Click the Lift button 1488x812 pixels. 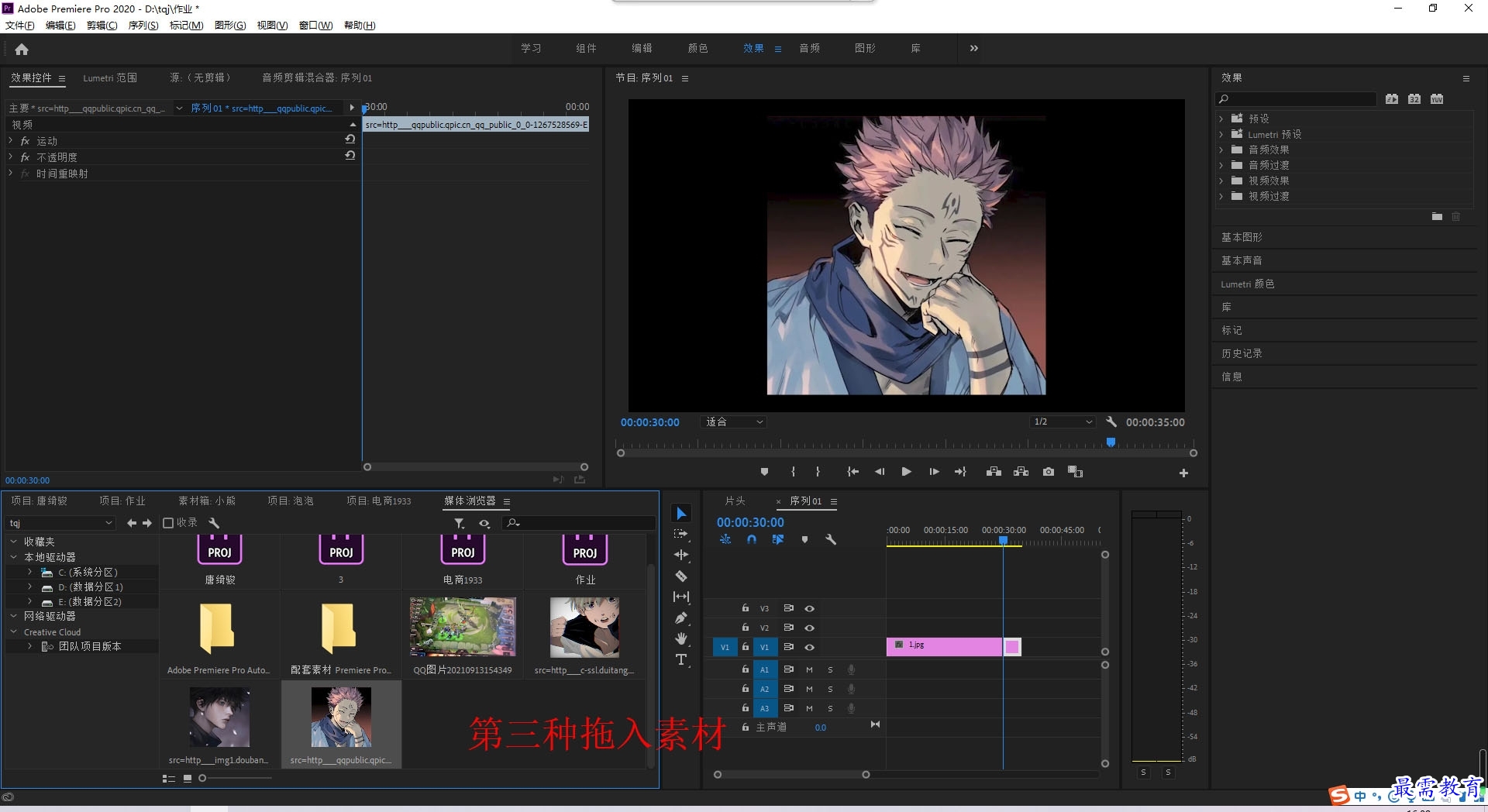tap(994, 472)
